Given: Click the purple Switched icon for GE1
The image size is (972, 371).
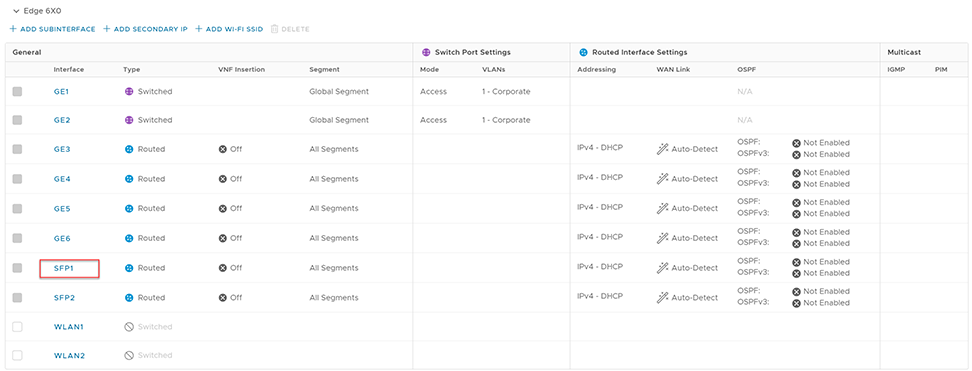Looking at the screenshot, I should coord(129,91).
